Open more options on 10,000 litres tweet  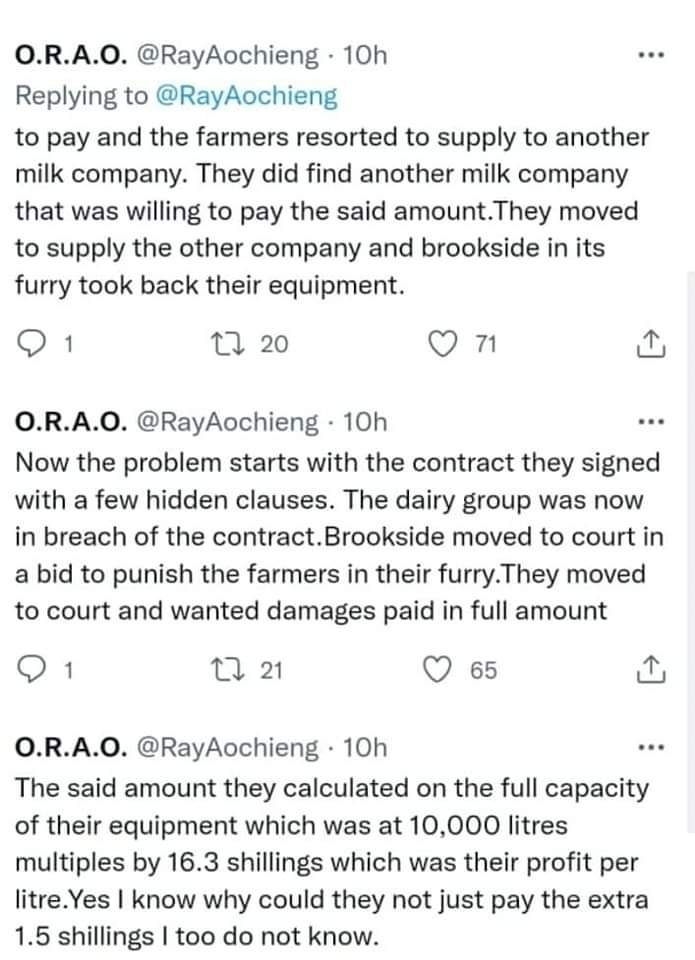(x=650, y=748)
